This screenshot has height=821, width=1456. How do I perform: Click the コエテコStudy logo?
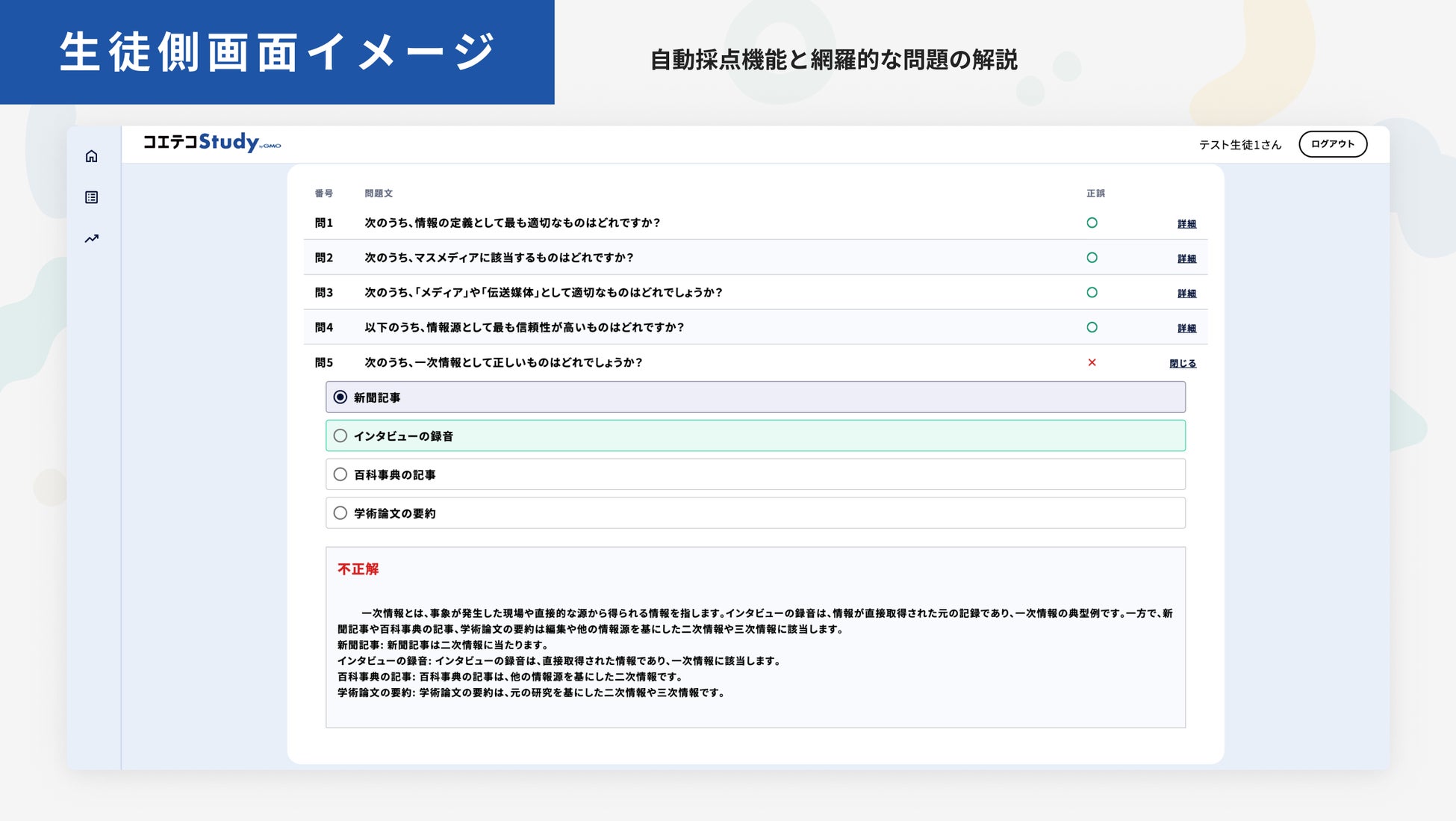coord(211,143)
